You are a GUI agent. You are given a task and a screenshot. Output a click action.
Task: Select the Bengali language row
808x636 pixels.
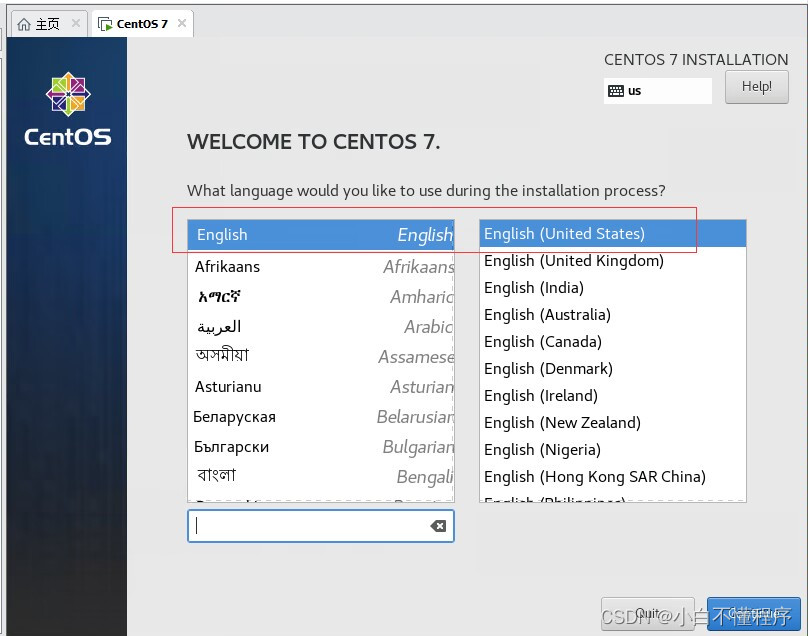(321, 476)
